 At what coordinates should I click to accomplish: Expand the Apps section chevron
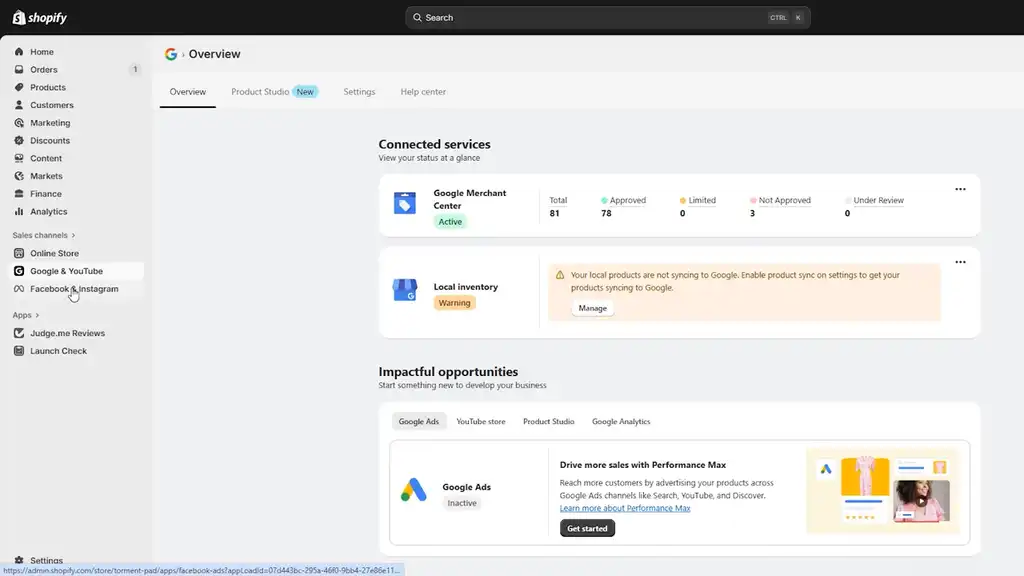[x=37, y=316]
